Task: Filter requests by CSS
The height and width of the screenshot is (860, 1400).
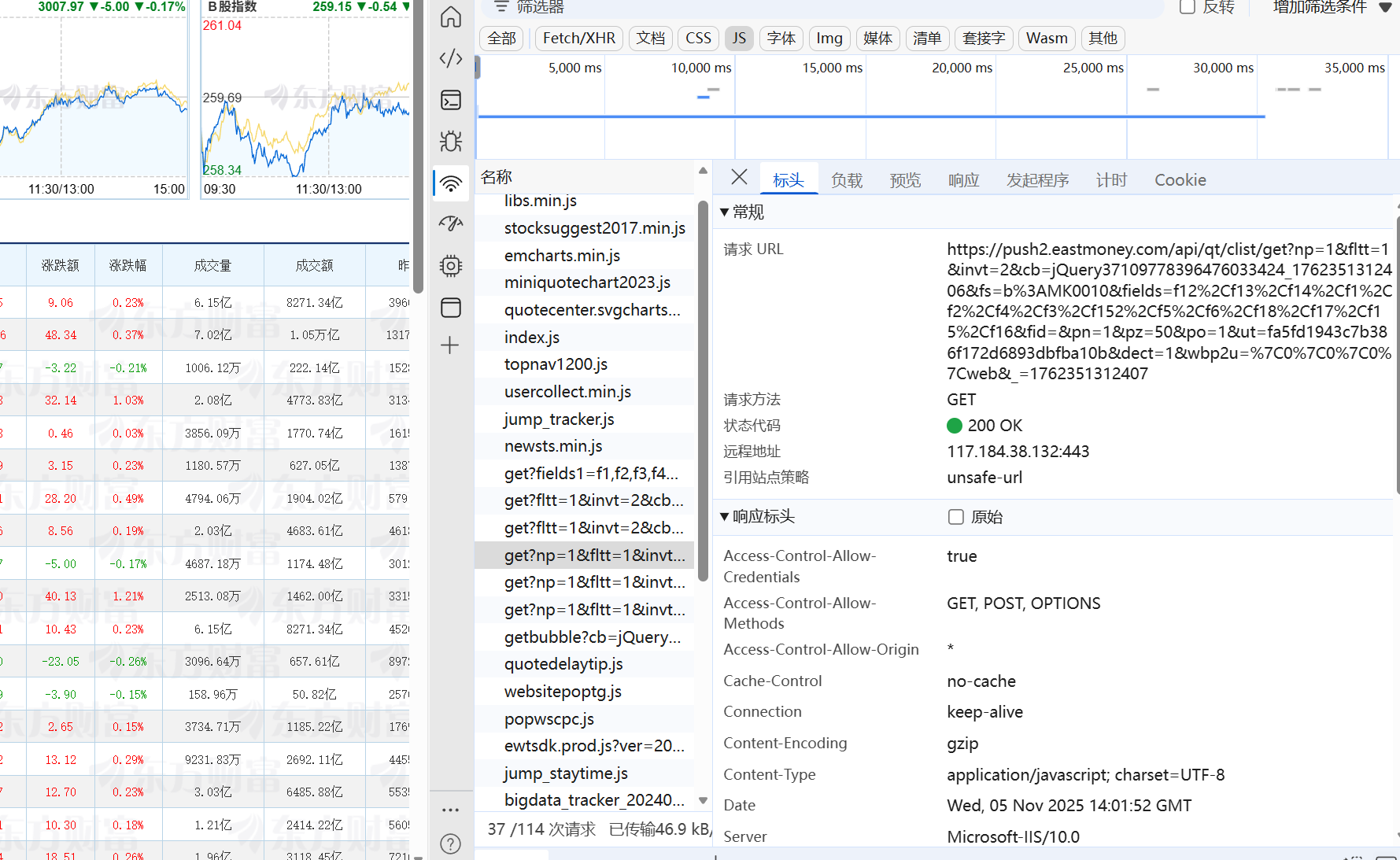Action: 698,39
